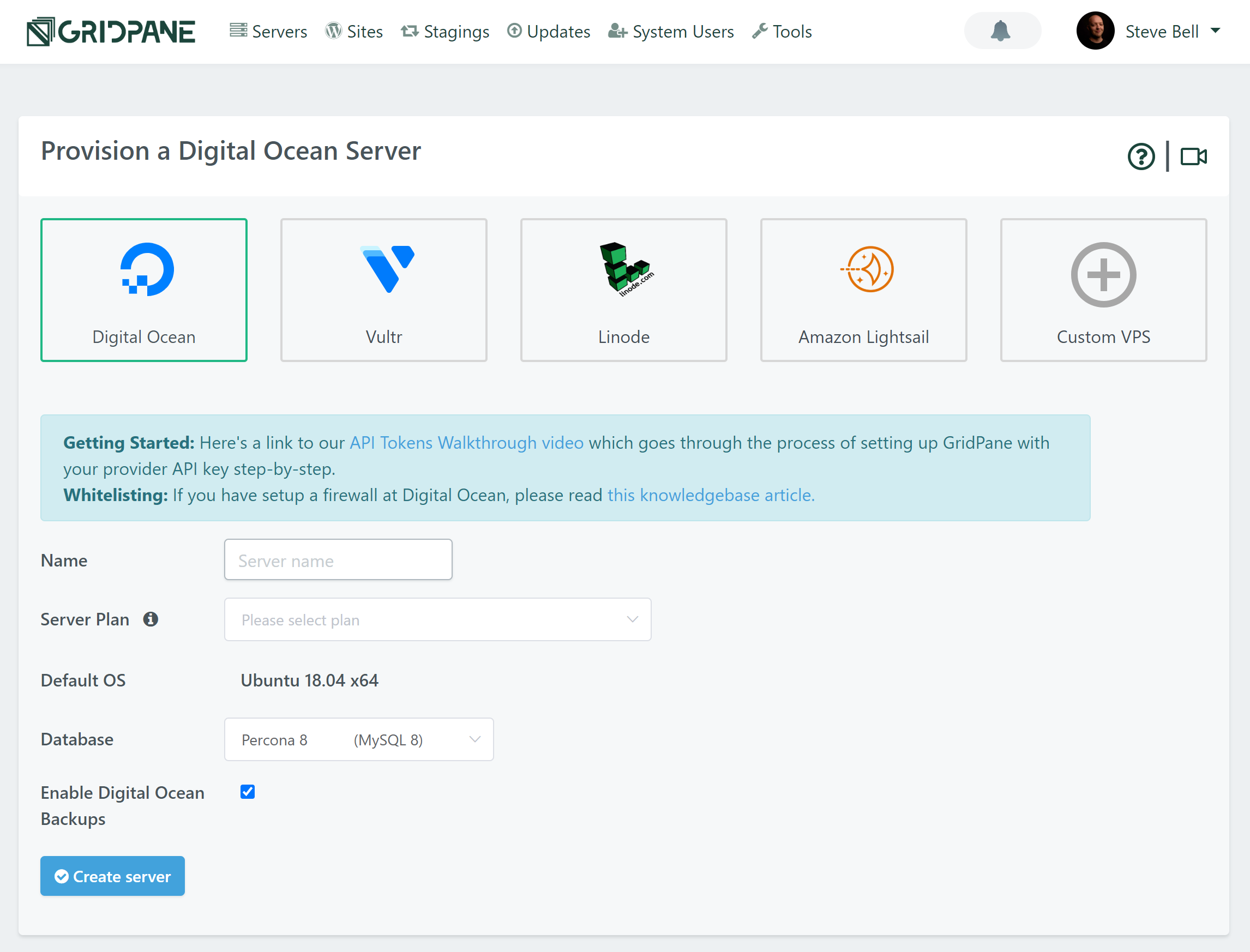Image resolution: width=1250 pixels, height=952 pixels.
Task: Choose the Amazon Lightsail provider card
Action: click(863, 290)
